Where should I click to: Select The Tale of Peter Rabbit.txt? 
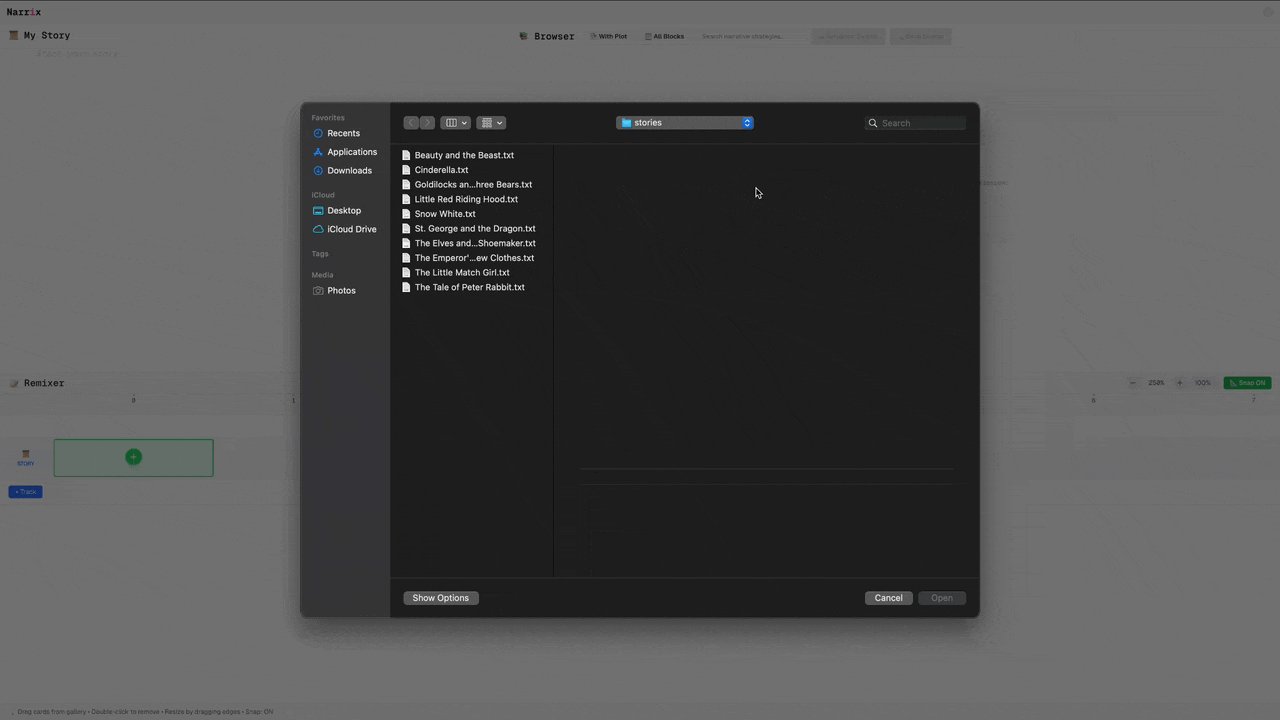tap(469, 287)
